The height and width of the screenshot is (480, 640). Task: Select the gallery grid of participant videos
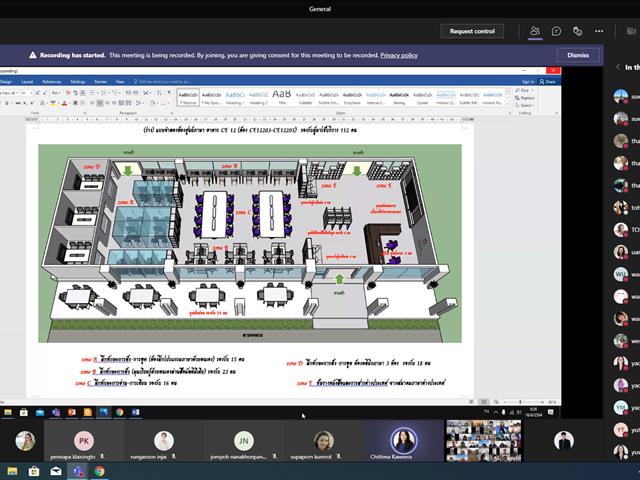click(484, 441)
